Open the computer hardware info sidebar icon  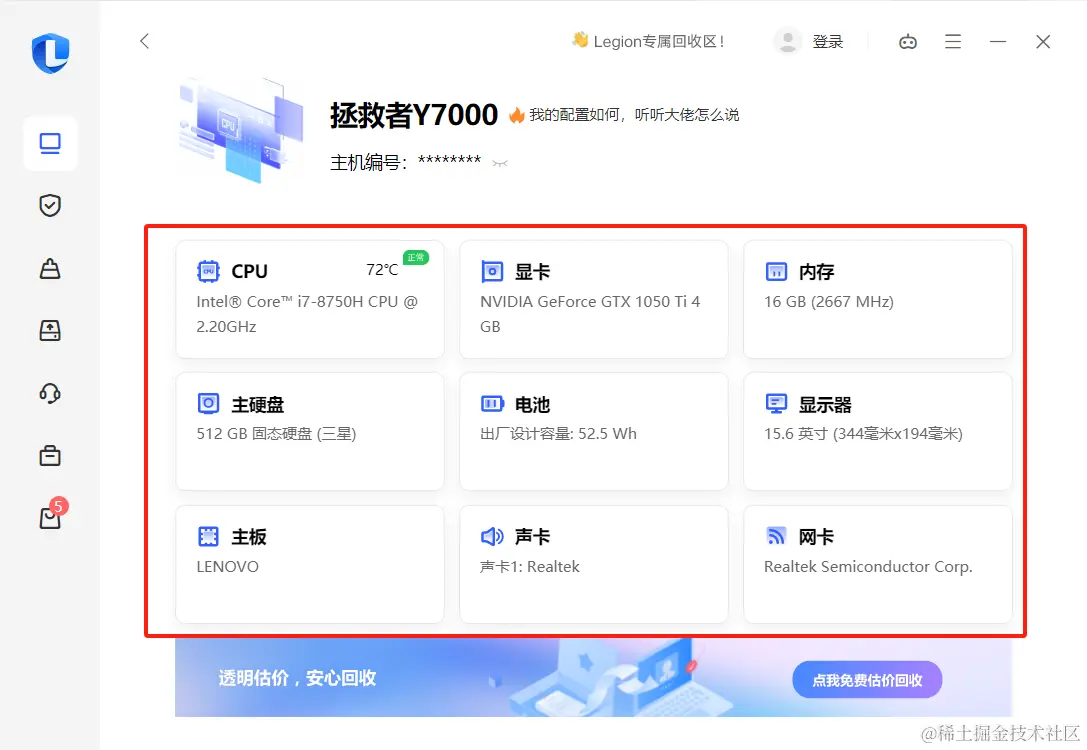click(50, 143)
